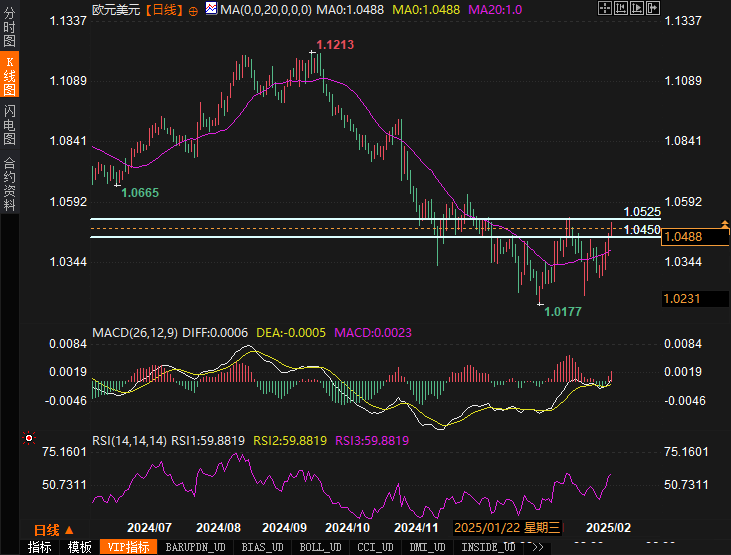Click the circled plus icon beside 日线
The height and width of the screenshot is (555, 731).
pos(193,9)
